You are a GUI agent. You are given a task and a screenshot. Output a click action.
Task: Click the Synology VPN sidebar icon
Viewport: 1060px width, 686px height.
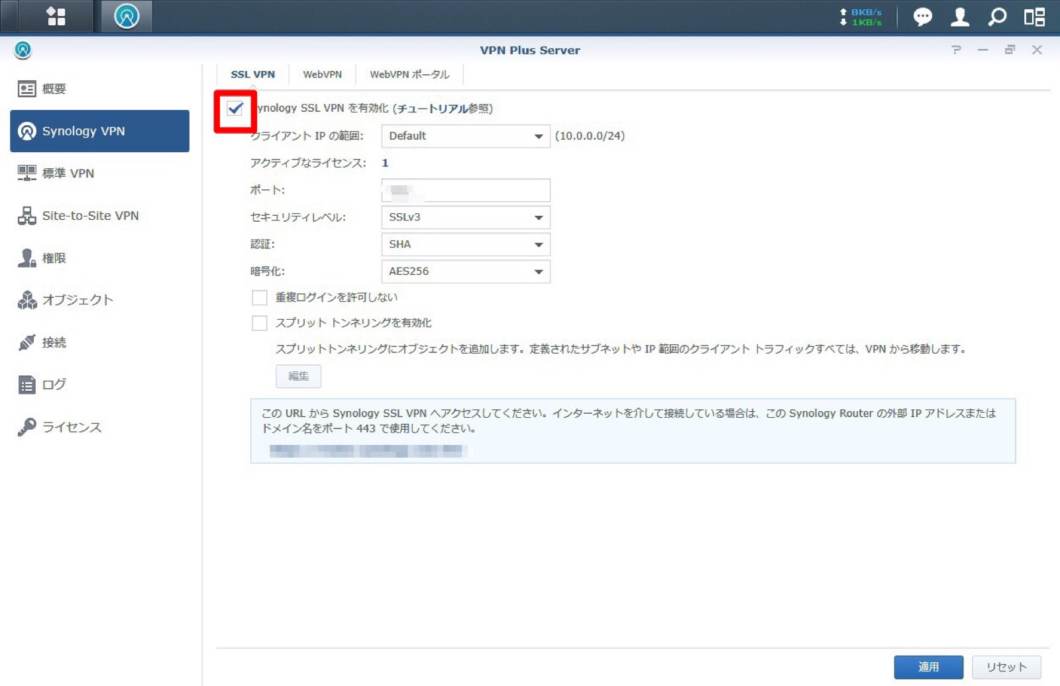26,131
